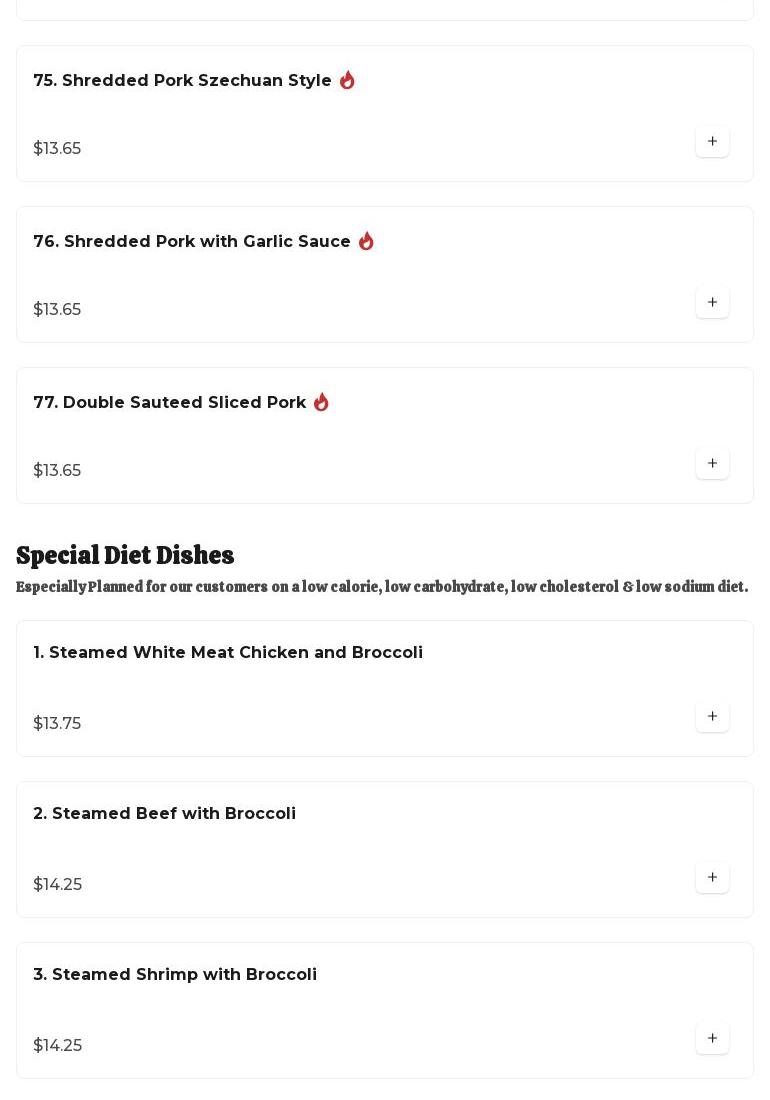
Task: Click the $14.25 price for Steamed Beef
Action: [58, 884]
